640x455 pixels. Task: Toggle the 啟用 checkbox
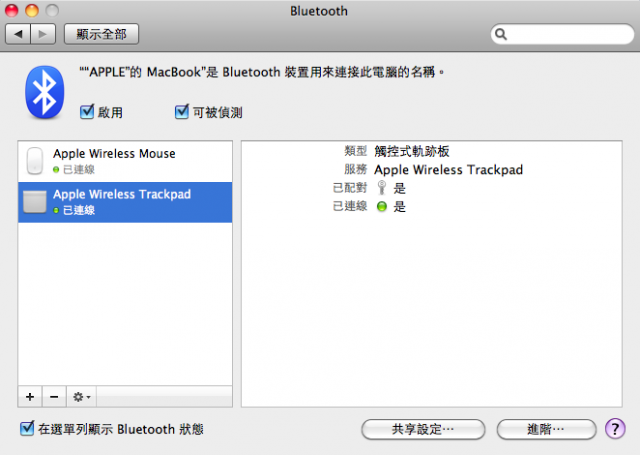click(x=87, y=111)
